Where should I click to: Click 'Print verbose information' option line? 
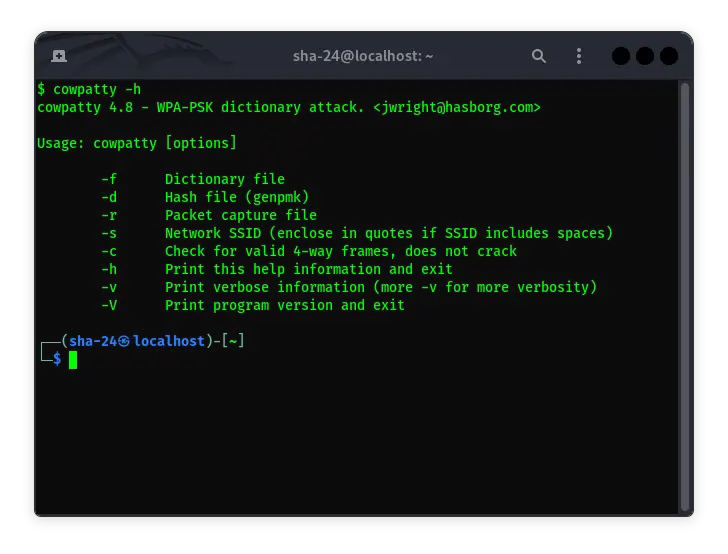coord(380,287)
